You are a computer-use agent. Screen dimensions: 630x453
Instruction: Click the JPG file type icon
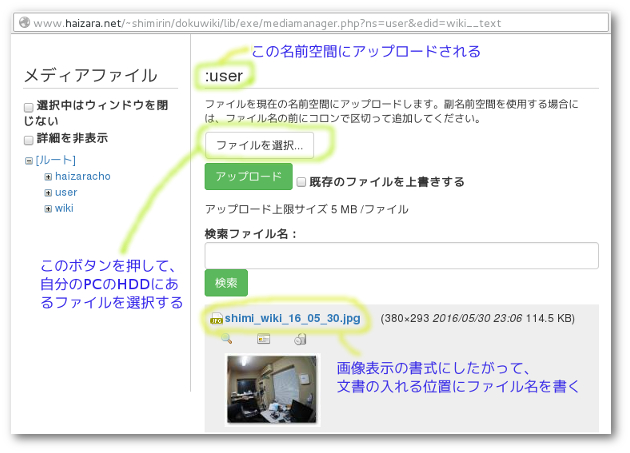coord(216,319)
